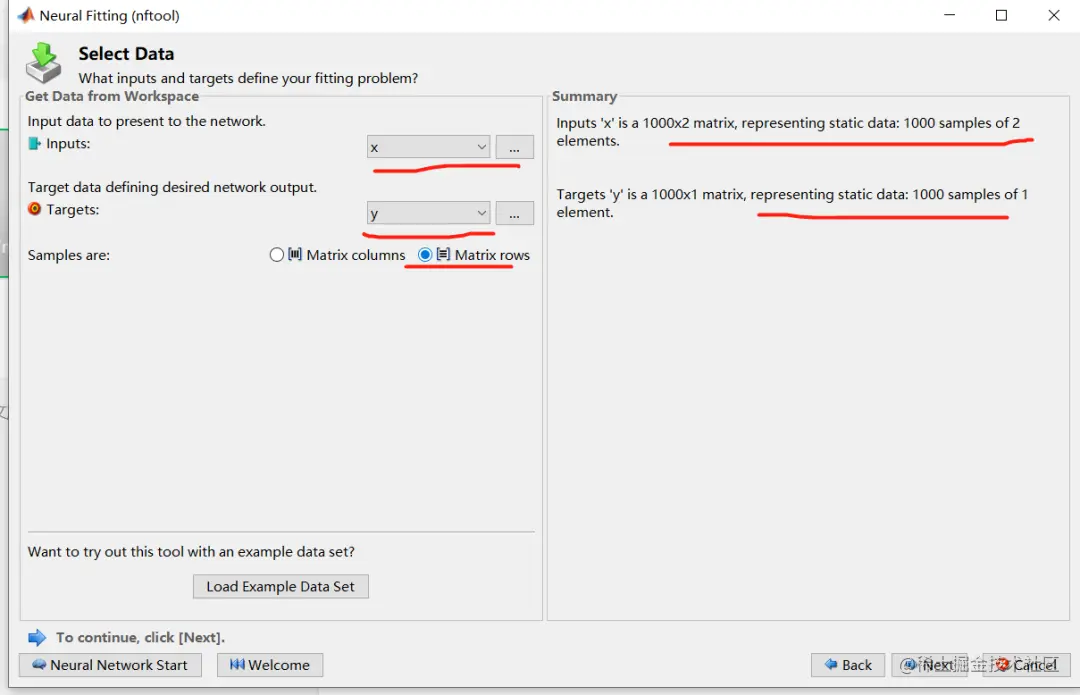Viewport: 1080px width, 695px height.
Task: Return to the Welcome page
Action: 270,665
